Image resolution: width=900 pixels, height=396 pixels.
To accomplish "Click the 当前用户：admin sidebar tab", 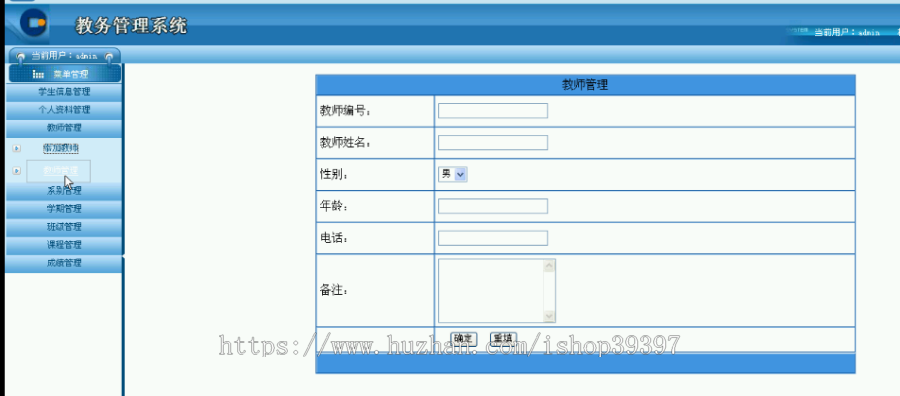I will (x=64, y=56).
